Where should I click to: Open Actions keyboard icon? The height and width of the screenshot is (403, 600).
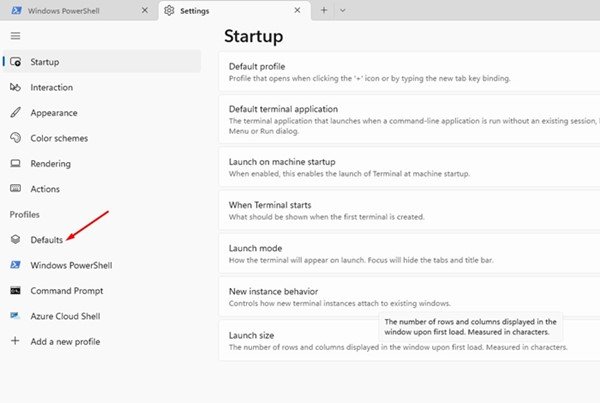tap(15, 188)
